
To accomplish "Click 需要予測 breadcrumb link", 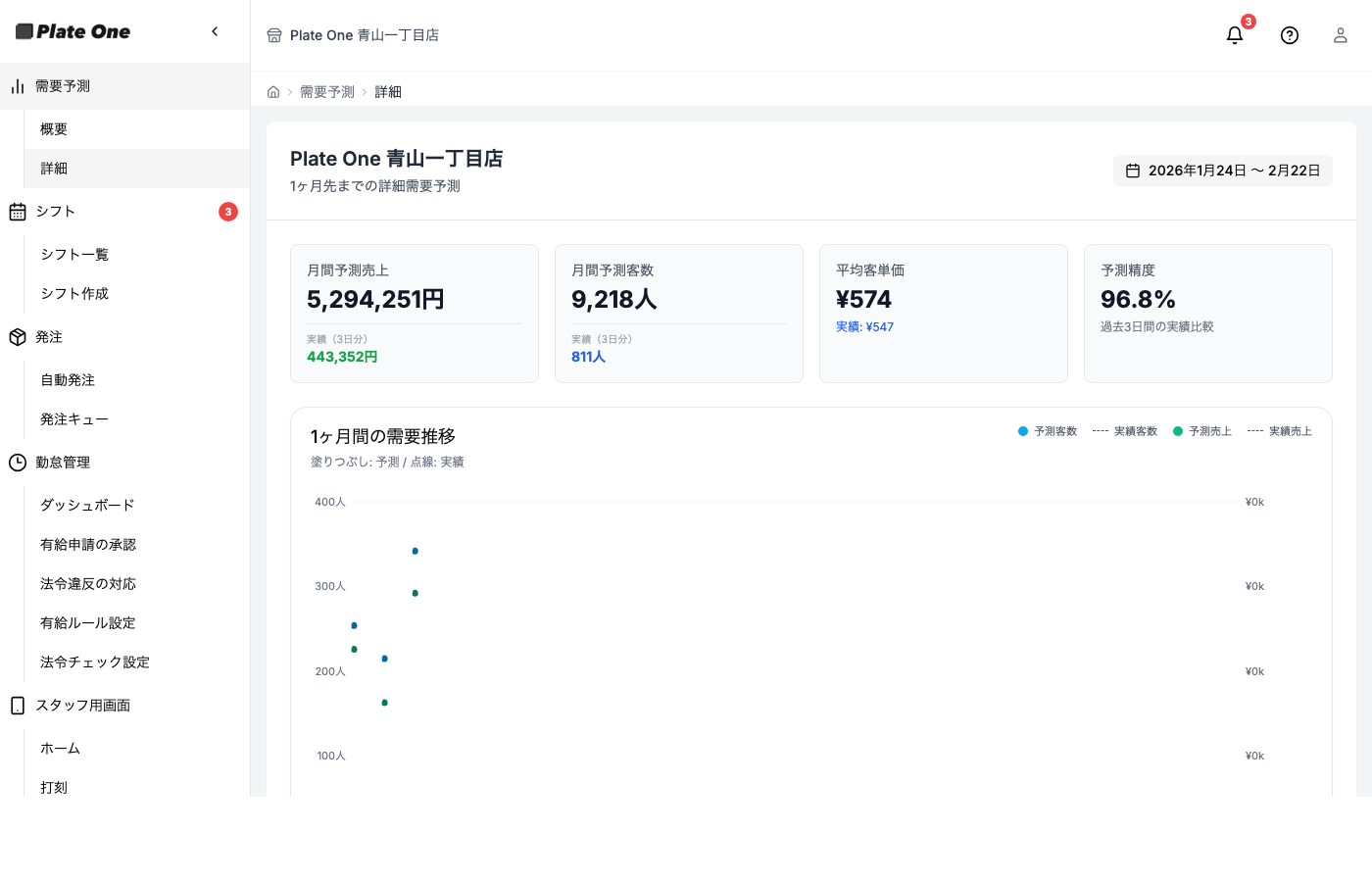I will click(x=327, y=92).
